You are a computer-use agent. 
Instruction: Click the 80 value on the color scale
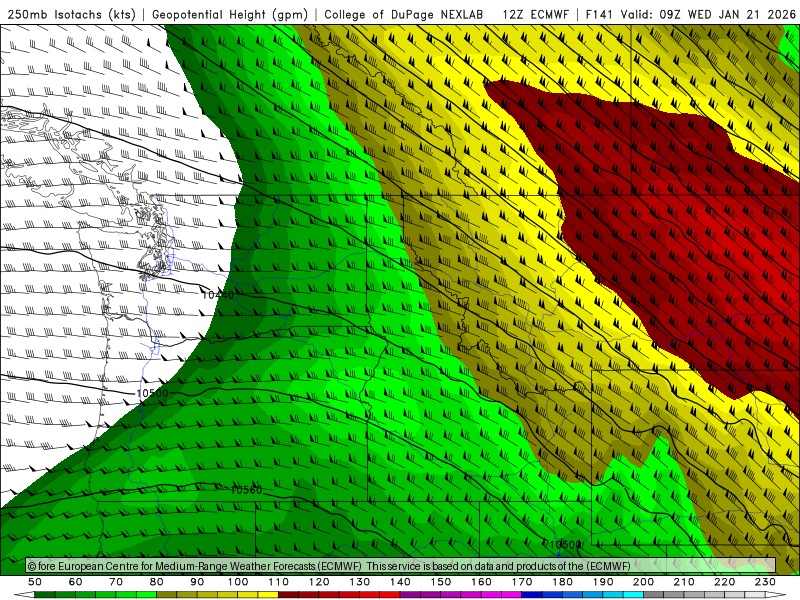pyautogui.click(x=157, y=582)
